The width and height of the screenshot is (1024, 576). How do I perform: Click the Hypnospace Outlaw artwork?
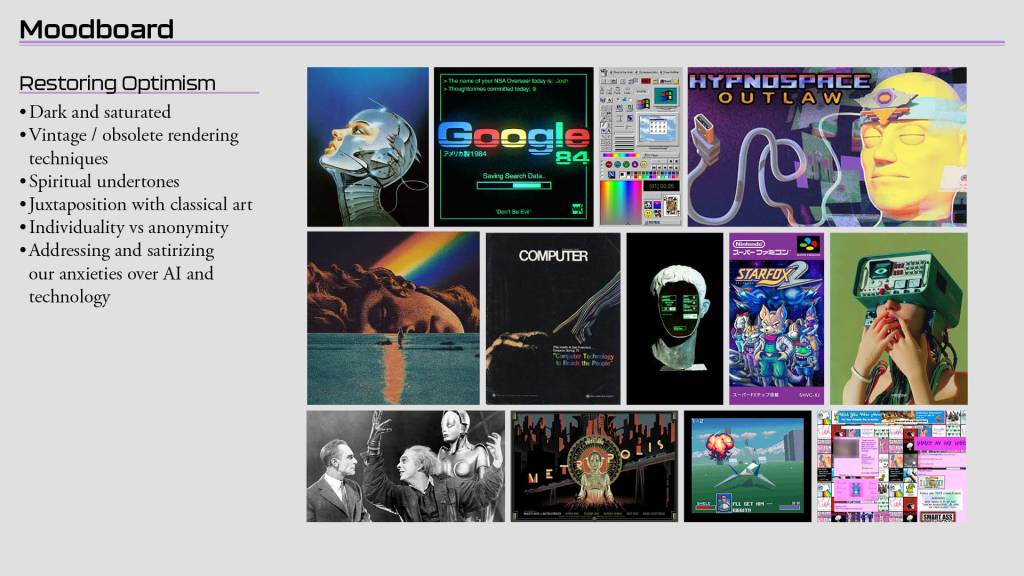(x=826, y=147)
